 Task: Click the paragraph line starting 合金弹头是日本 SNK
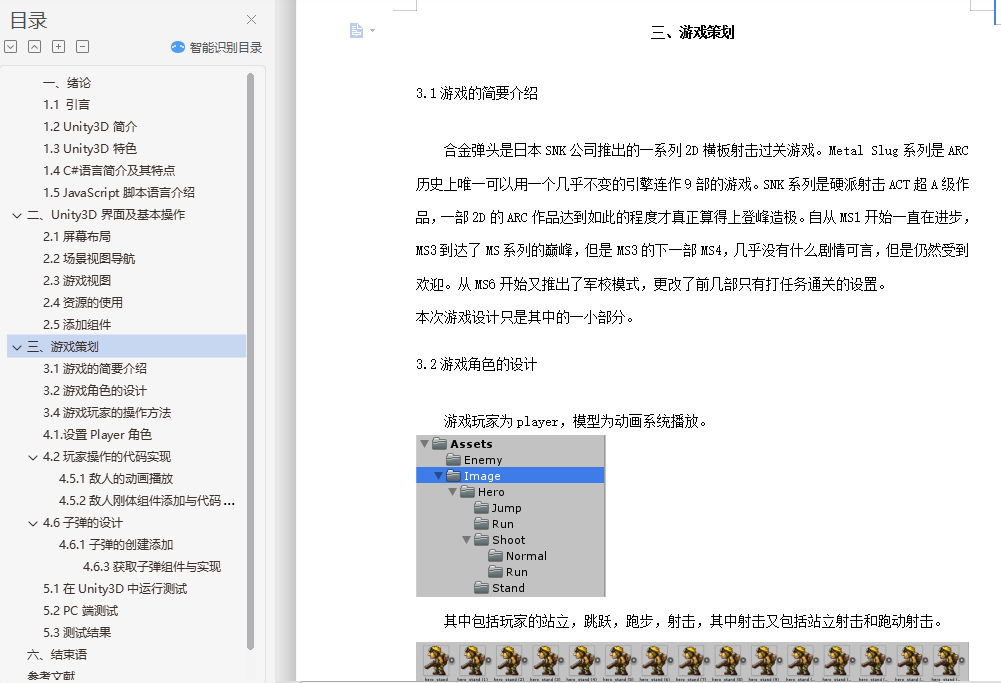point(706,151)
